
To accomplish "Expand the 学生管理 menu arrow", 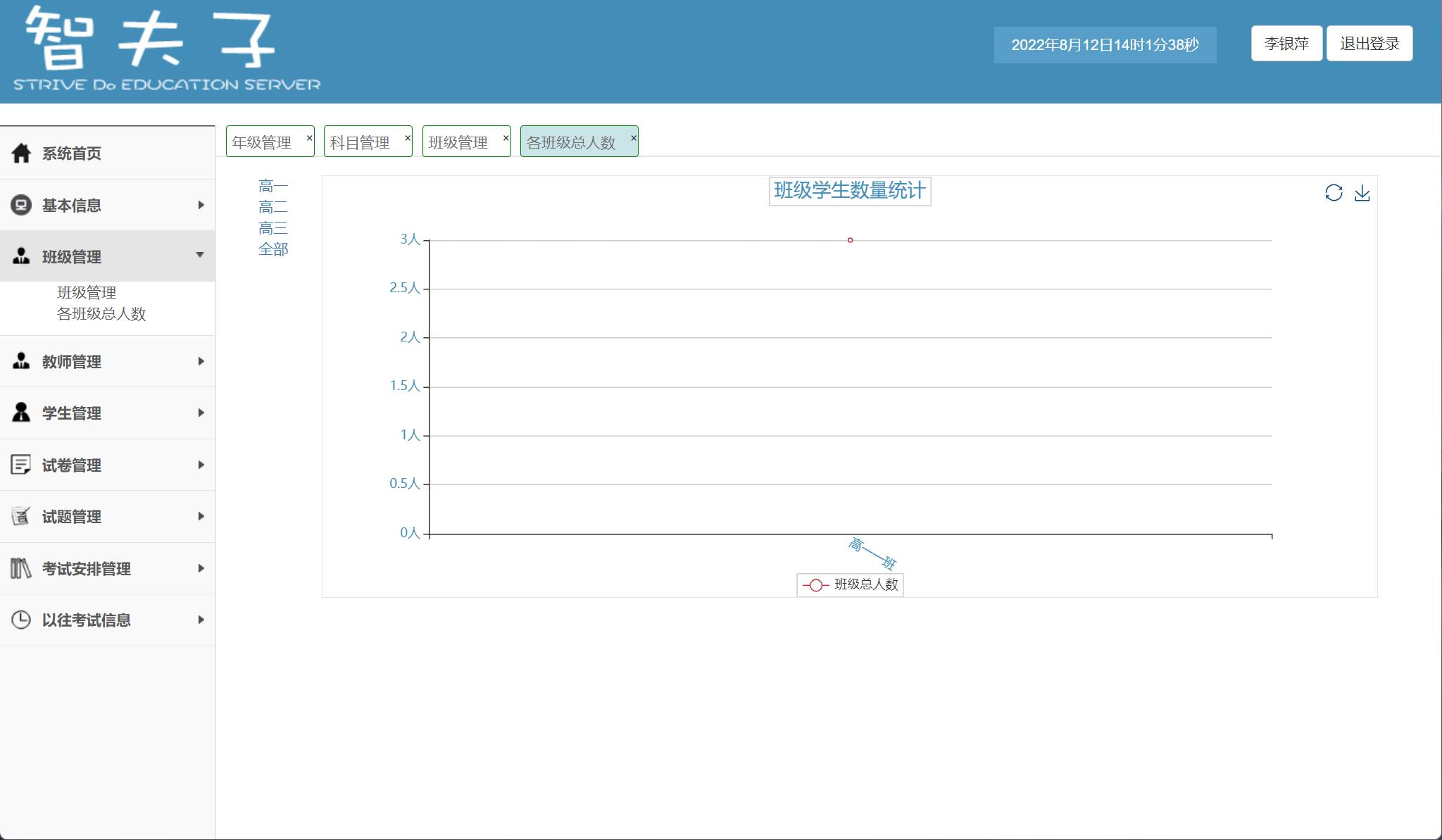I will tap(201, 413).
